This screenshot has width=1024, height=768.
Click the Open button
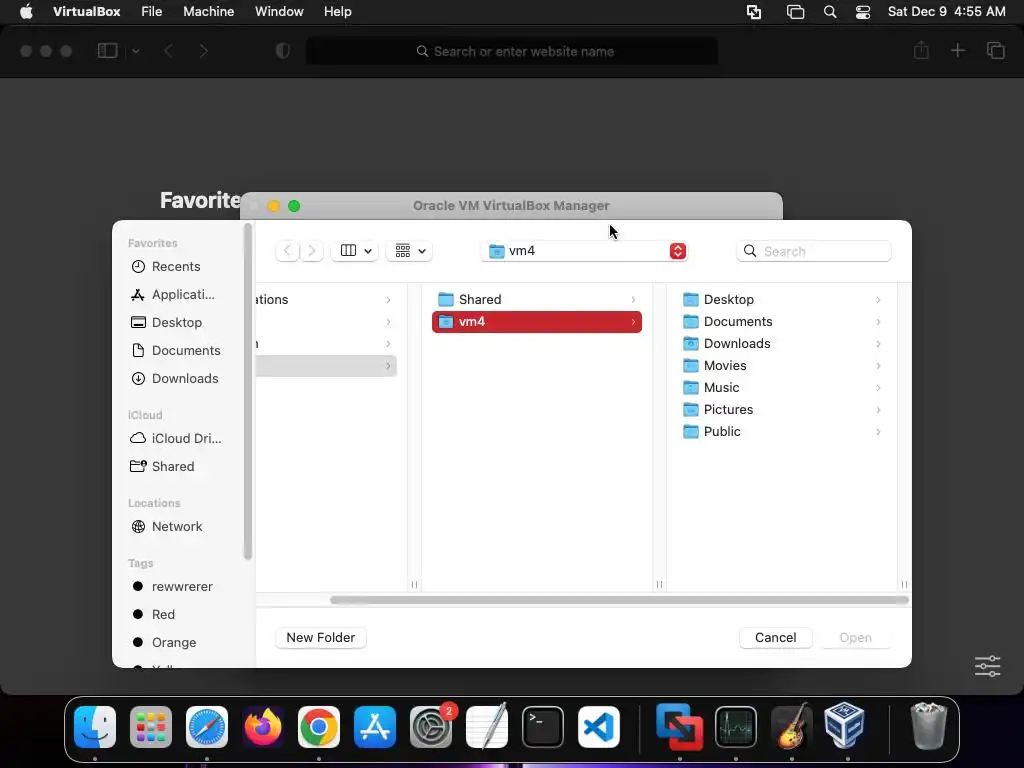coord(856,637)
